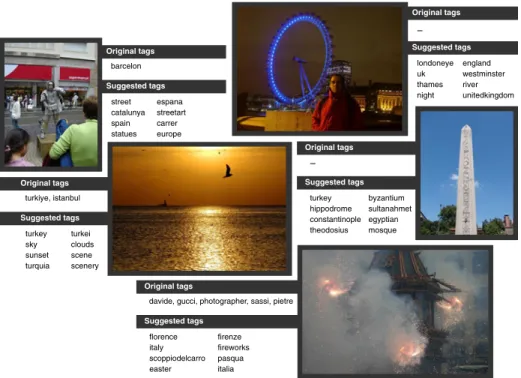Open the London Eye night photo
This screenshot has height=378, width=521.
[x=320, y=69]
